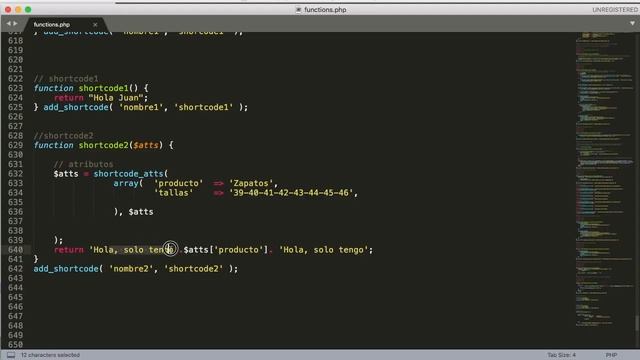The width and height of the screenshot is (640, 360).
Task: Click the UNREGISTERED label in title bar
Action: pos(615,9)
